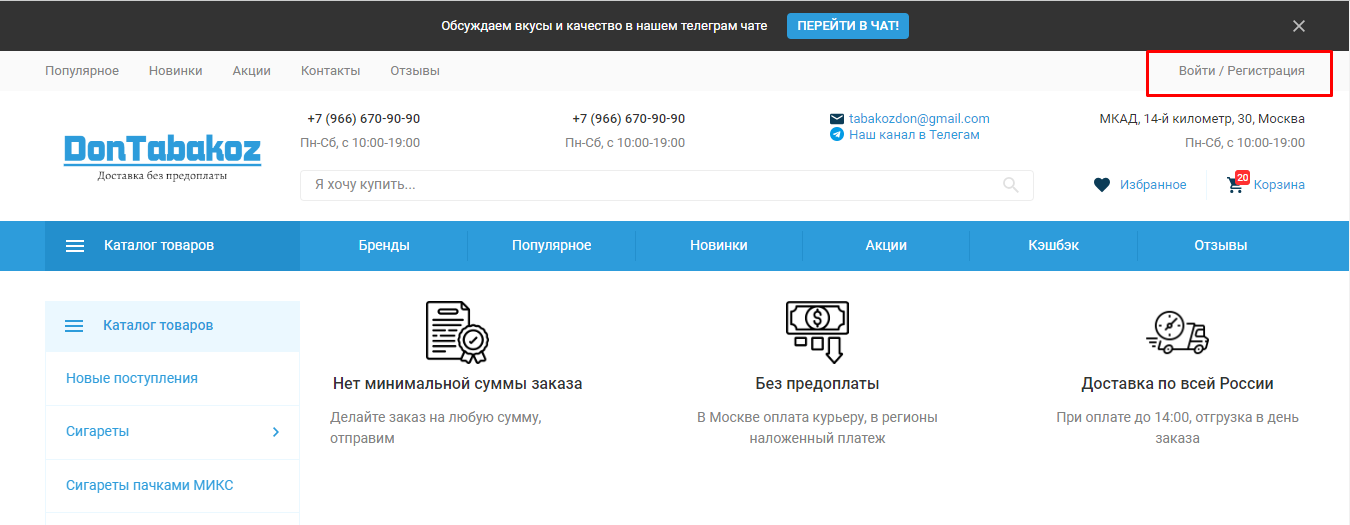1350x525 pixels.
Task: Open Сигареты пачками МИКС category
Action: click(x=150, y=486)
